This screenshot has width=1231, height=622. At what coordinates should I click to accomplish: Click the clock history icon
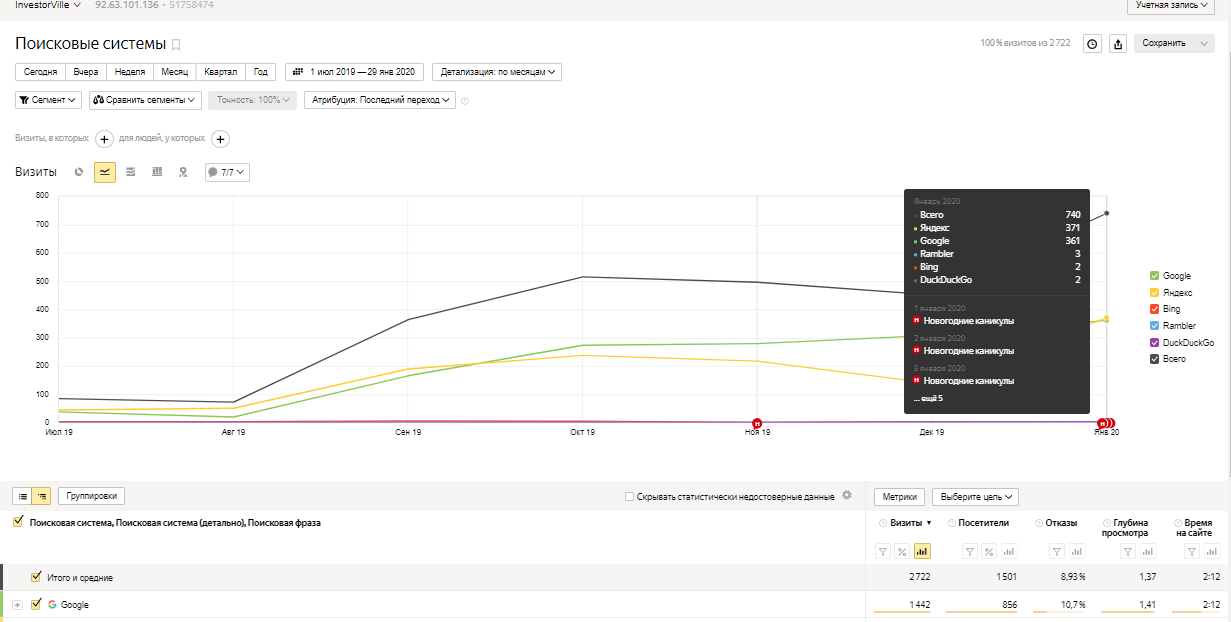click(x=1093, y=44)
